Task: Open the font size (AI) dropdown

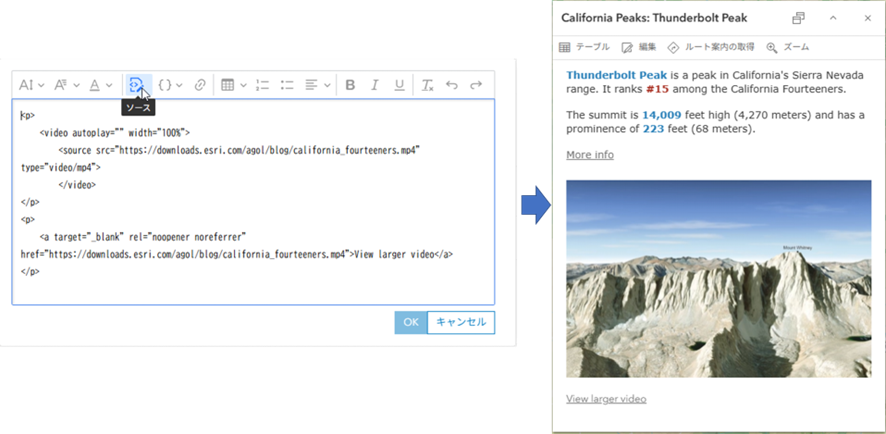Action: click(31, 85)
